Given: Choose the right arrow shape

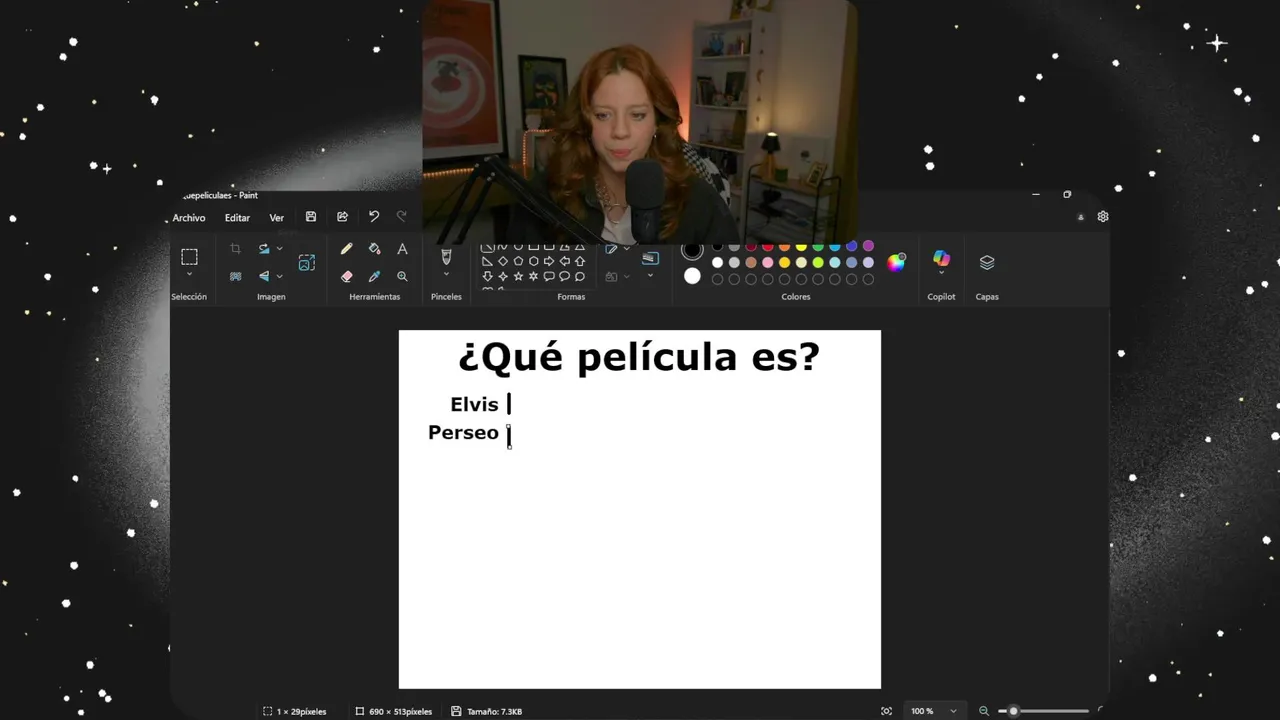Looking at the screenshot, I should [x=549, y=261].
